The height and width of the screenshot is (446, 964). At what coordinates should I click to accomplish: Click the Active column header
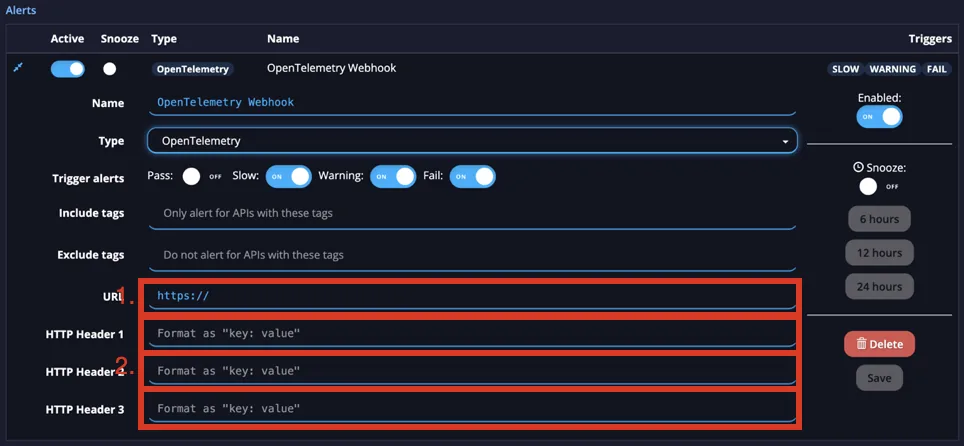67,39
